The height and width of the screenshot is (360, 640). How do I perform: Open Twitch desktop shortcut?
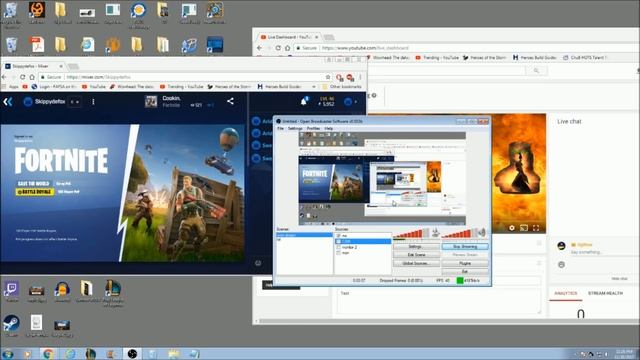point(11,291)
